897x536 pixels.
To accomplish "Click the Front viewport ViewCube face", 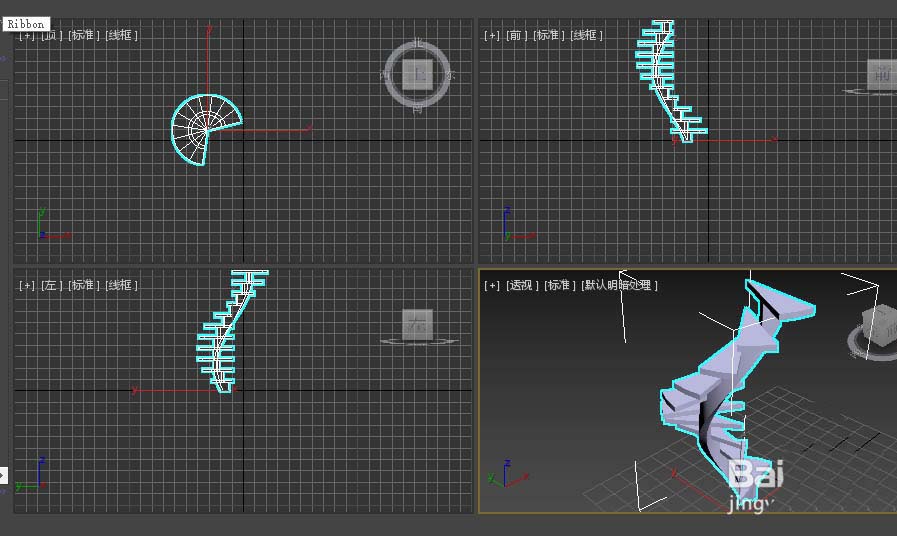I will (881, 73).
